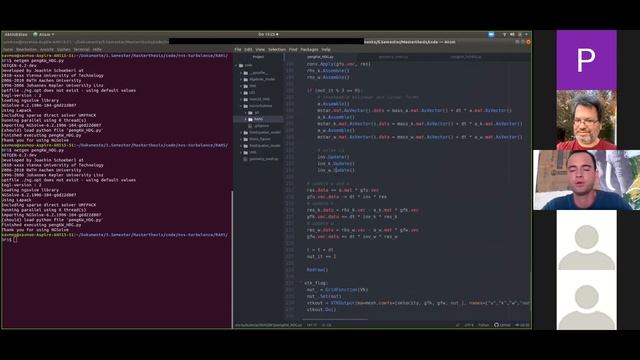
Task: Click the file path in Atom status bar
Action: [268, 325]
